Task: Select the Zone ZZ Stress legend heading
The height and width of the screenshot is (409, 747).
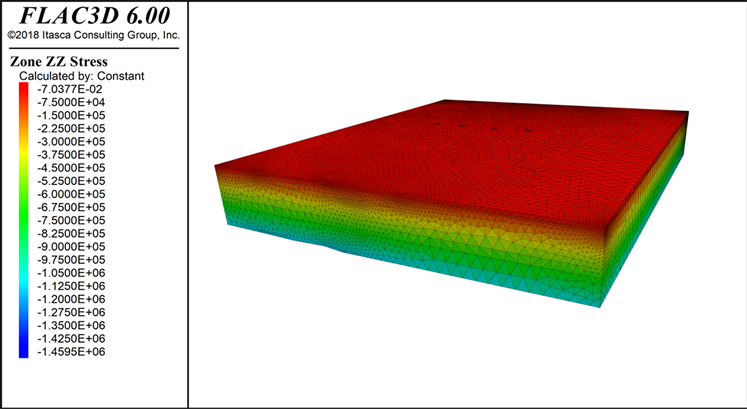Action: point(59,61)
